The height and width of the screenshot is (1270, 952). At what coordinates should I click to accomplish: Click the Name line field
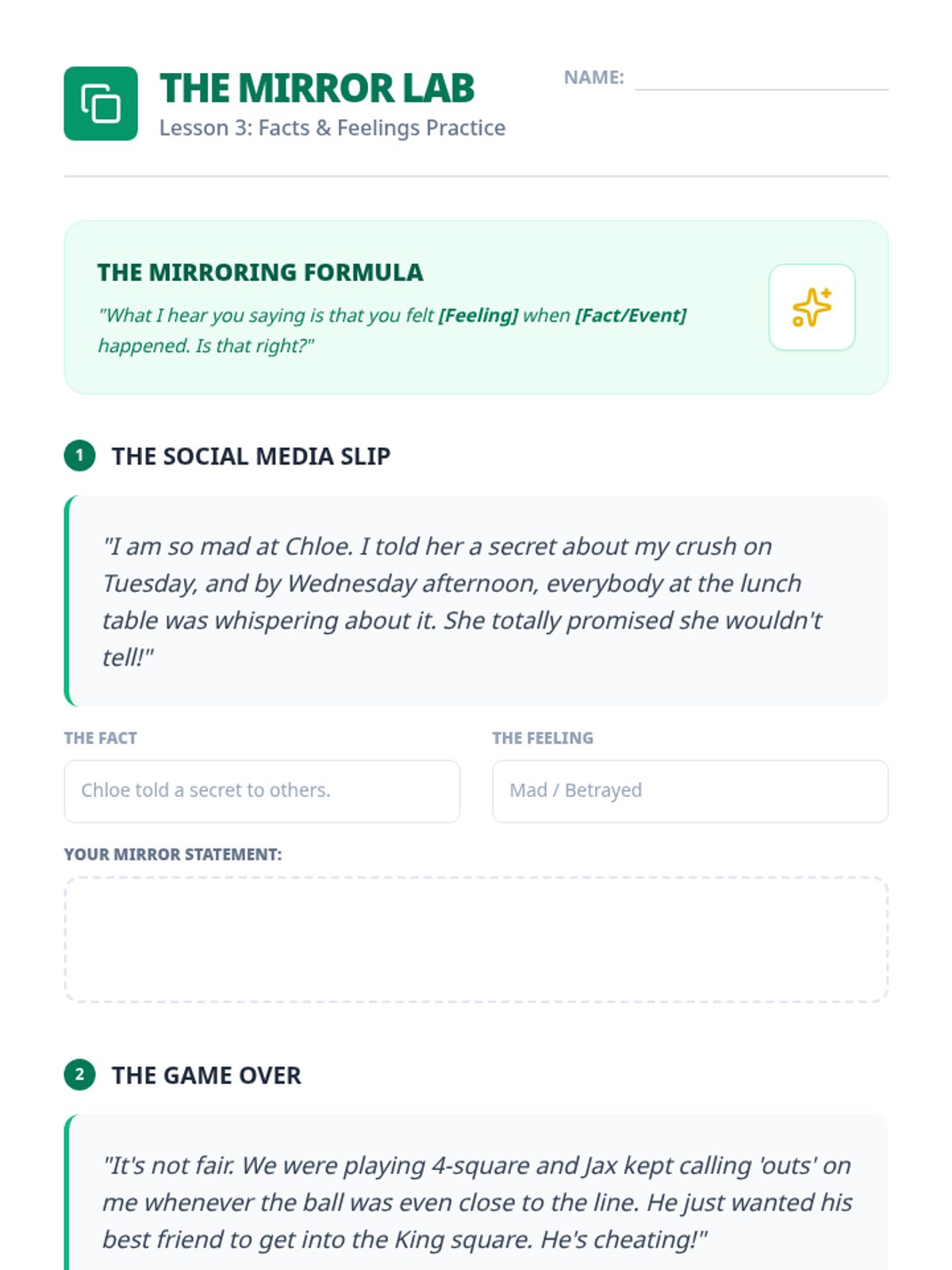762,78
